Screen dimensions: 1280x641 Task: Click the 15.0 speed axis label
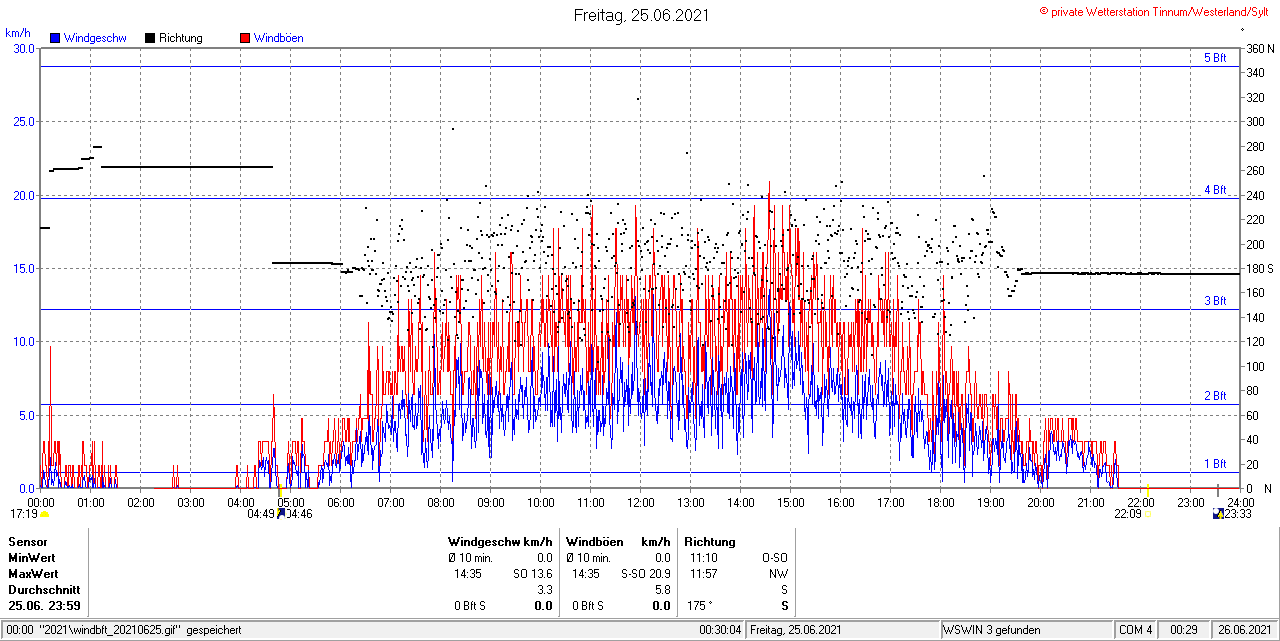24,268
